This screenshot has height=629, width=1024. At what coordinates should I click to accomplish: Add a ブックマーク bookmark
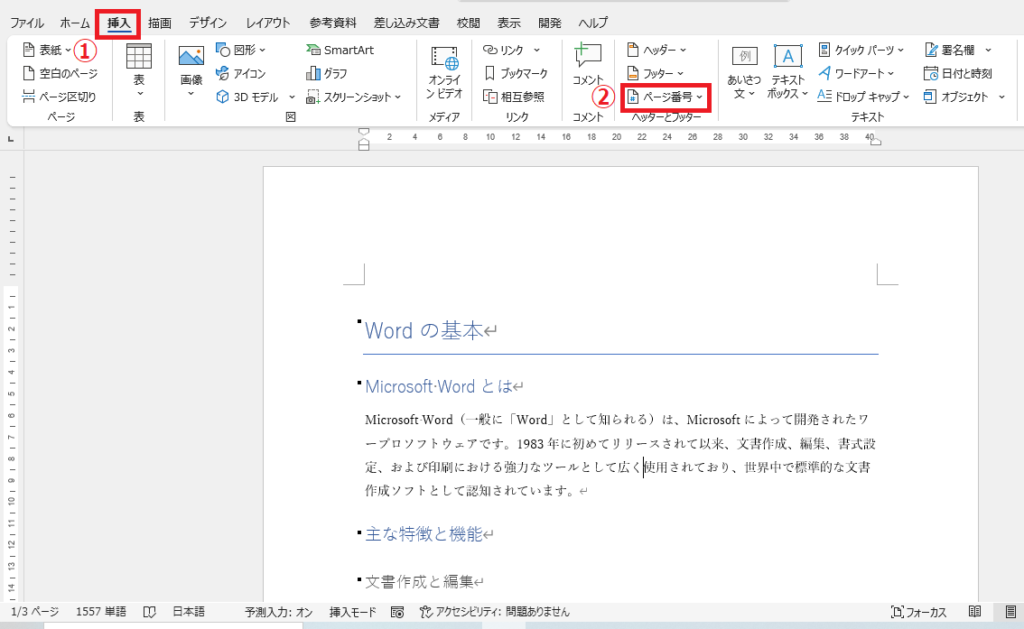515,73
